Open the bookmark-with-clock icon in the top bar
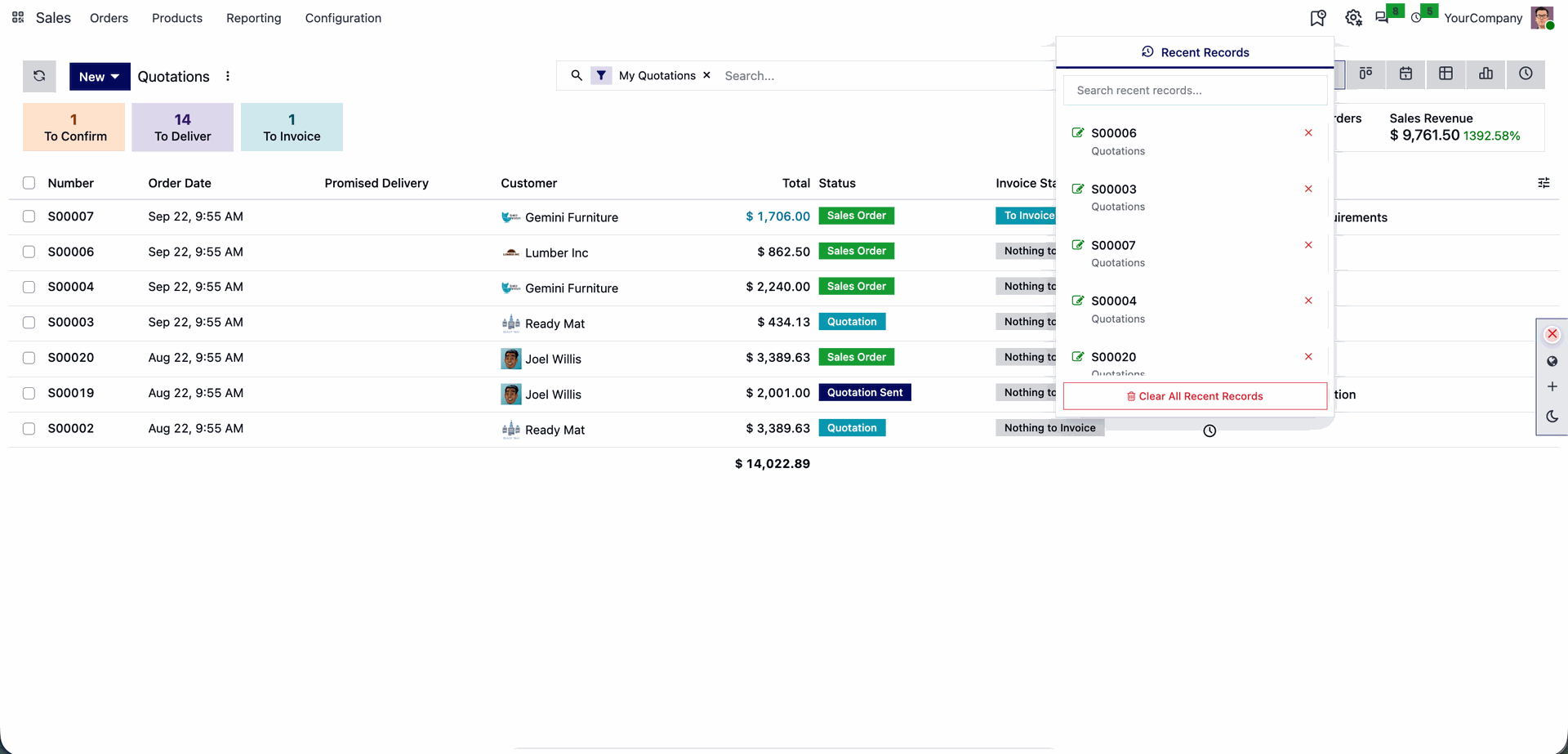The image size is (1568, 754). point(1317,18)
